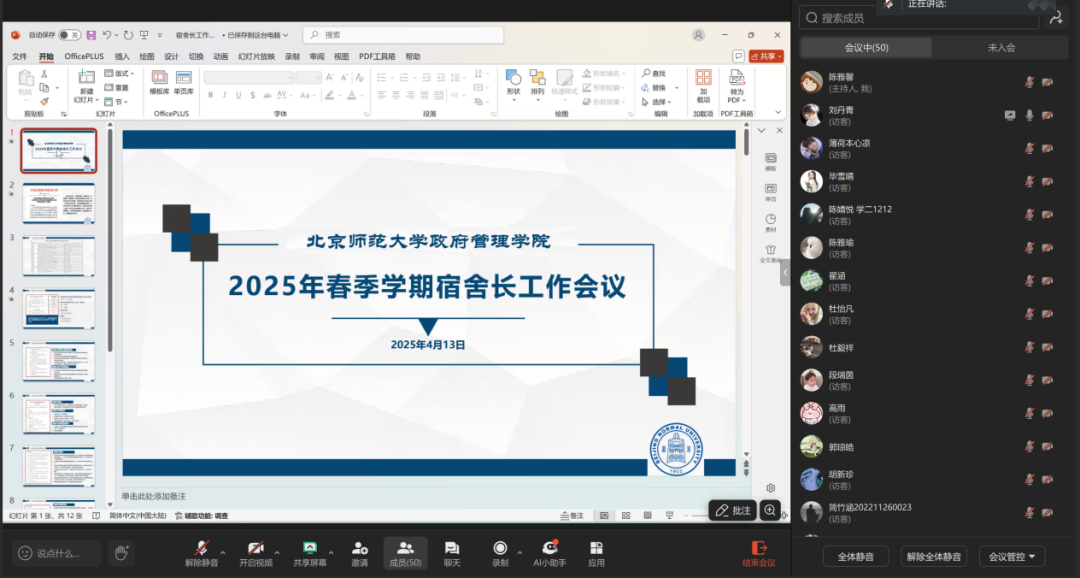Expand the 版式 layout dropdown in ribbon
Screen dimensions: 1080x578
click(123, 74)
